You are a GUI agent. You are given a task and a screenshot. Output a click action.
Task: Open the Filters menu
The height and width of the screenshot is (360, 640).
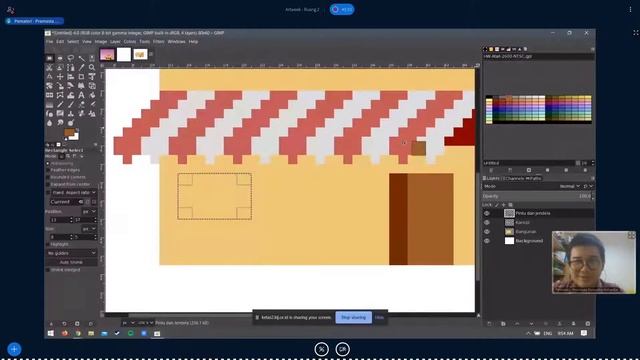(158, 42)
